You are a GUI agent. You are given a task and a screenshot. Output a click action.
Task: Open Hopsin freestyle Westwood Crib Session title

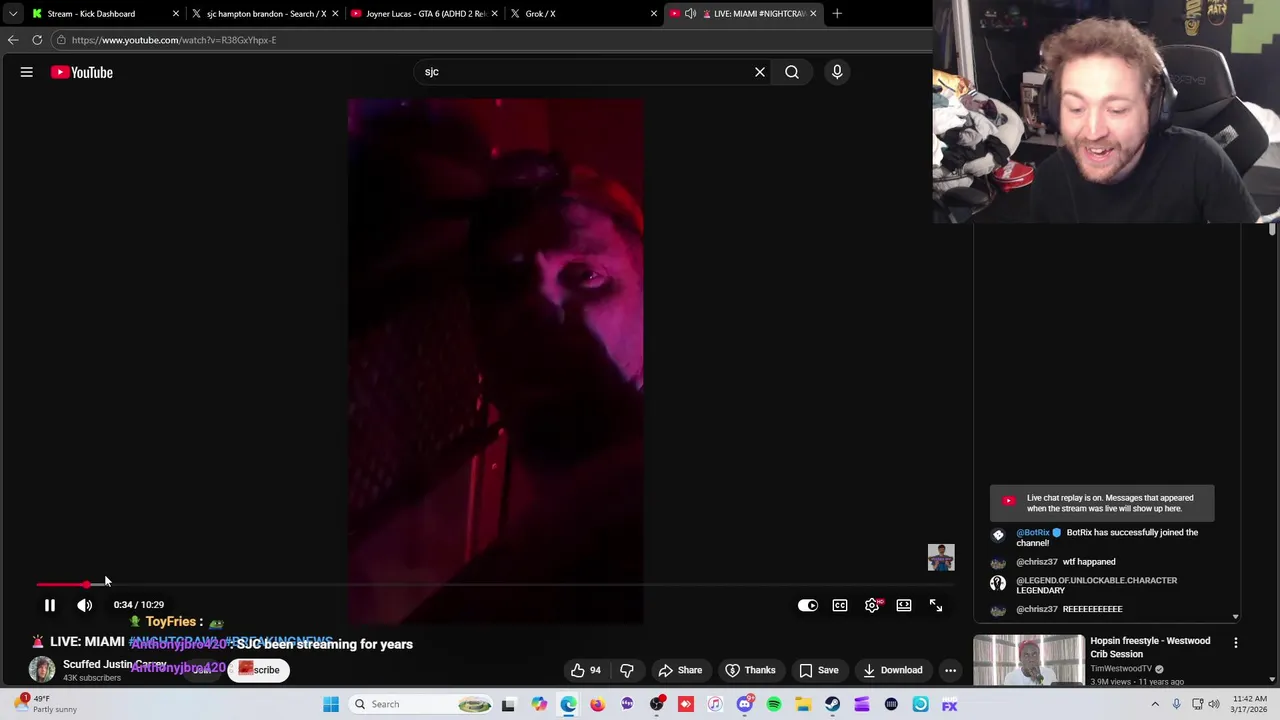pos(1150,647)
